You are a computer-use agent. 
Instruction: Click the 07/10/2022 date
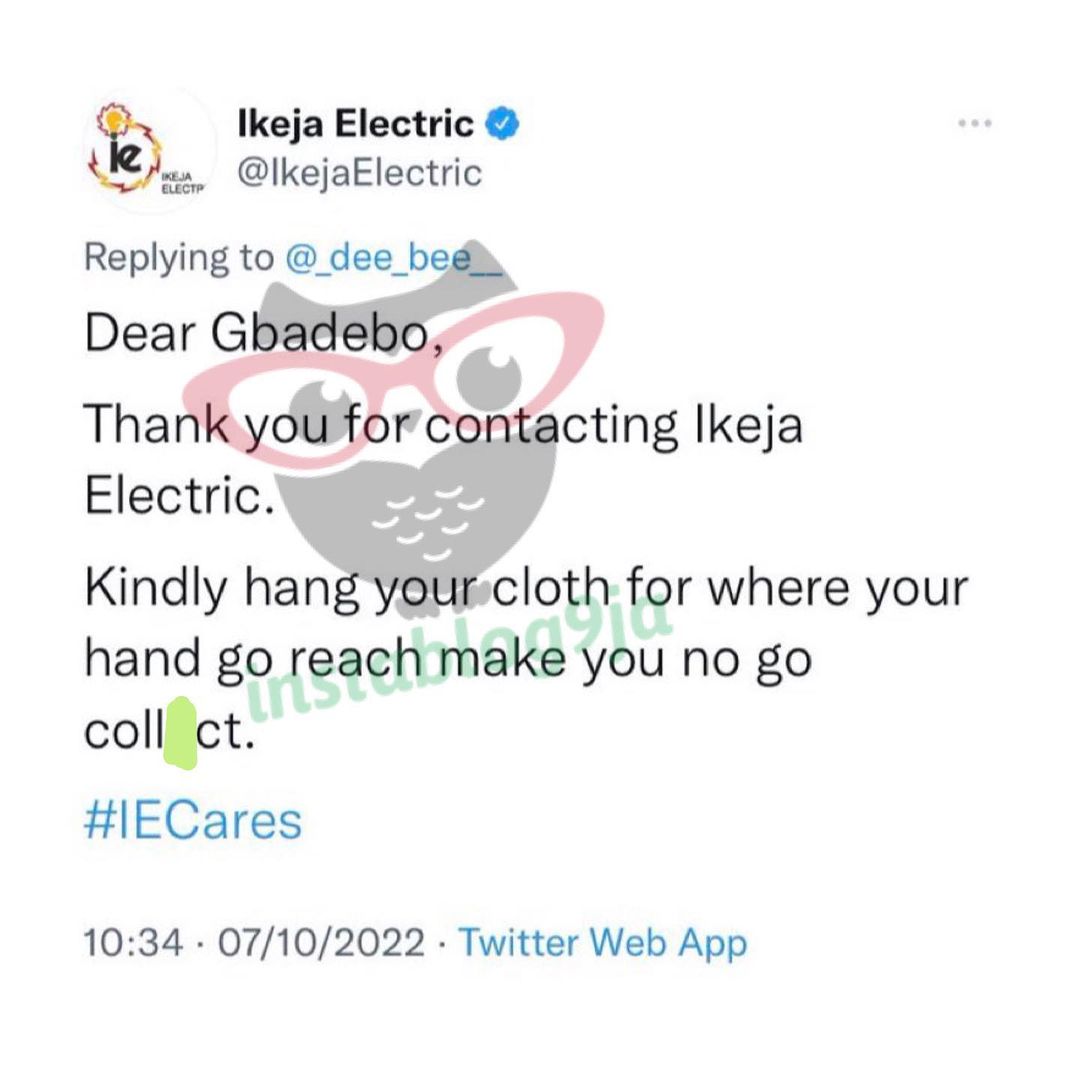321,942
